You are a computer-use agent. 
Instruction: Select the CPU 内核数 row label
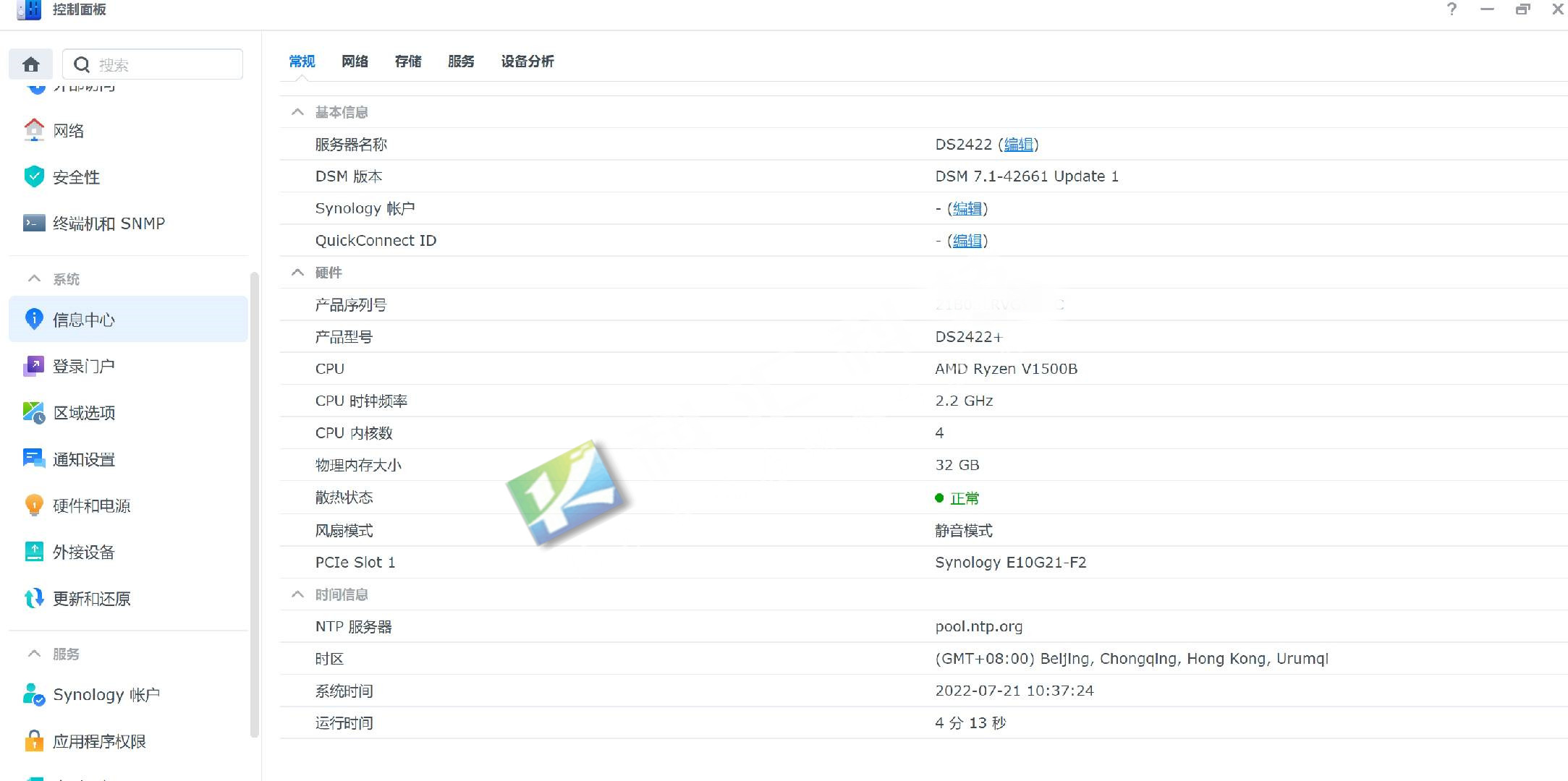(x=354, y=433)
